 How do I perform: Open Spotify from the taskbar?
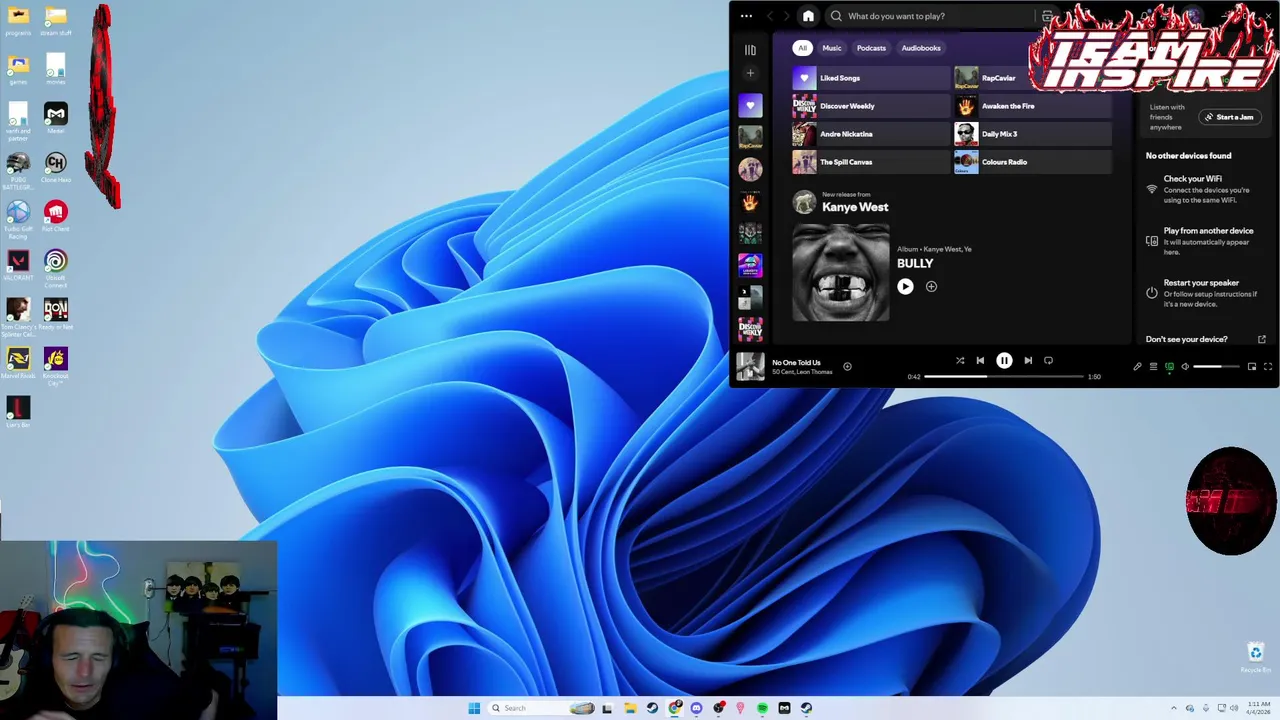tap(762, 708)
